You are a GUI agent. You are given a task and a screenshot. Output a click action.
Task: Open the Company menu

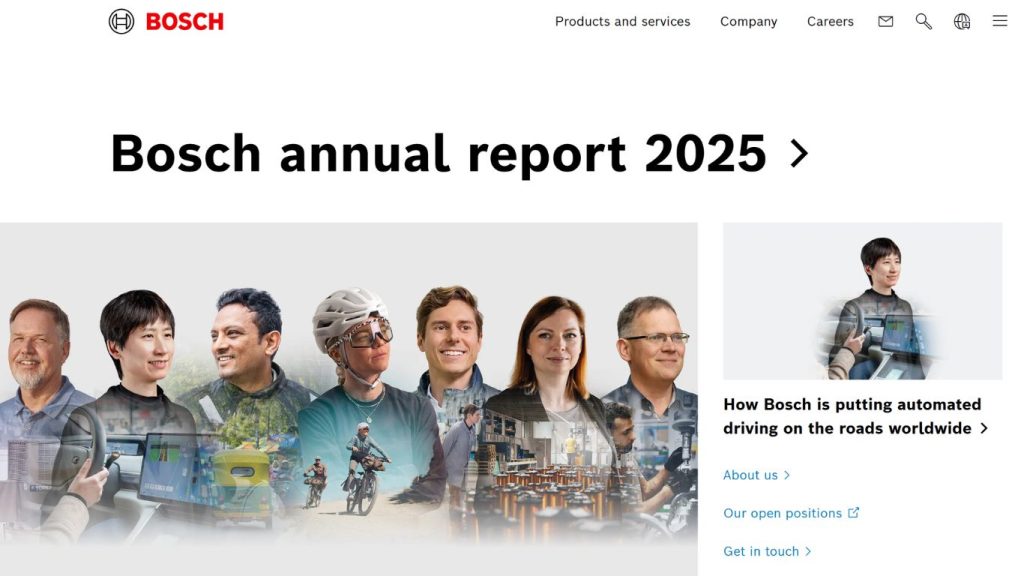[x=748, y=22]
